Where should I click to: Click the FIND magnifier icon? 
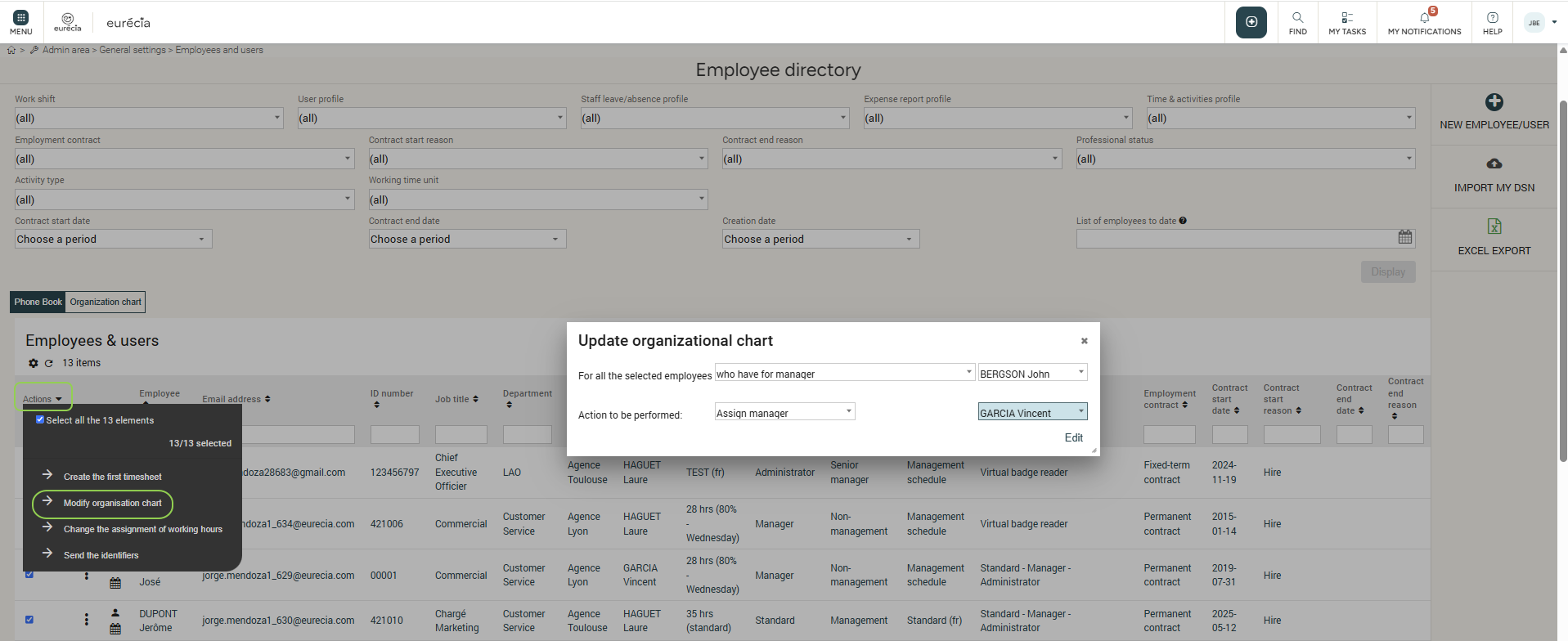1297,17
